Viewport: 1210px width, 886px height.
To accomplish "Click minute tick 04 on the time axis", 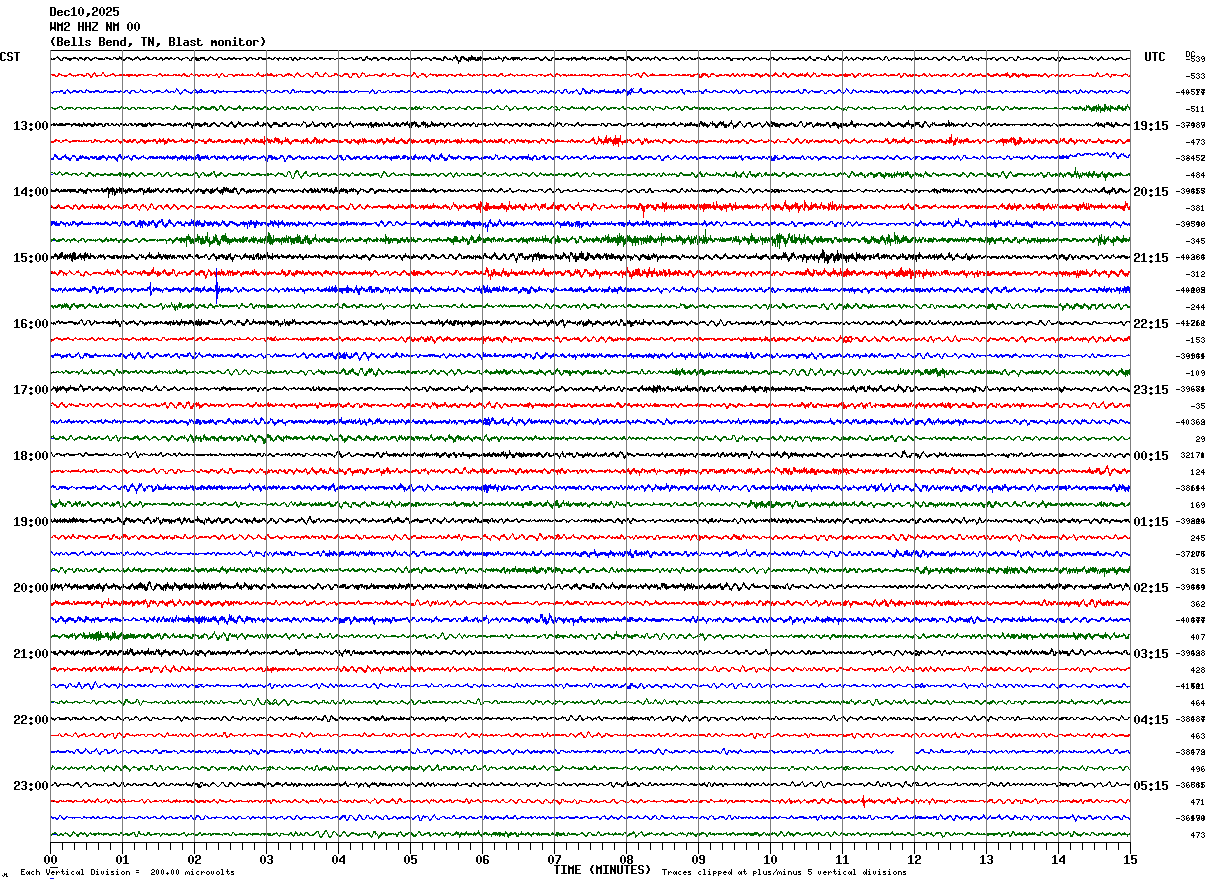I will pyautogui.click(x=338, y=859).
